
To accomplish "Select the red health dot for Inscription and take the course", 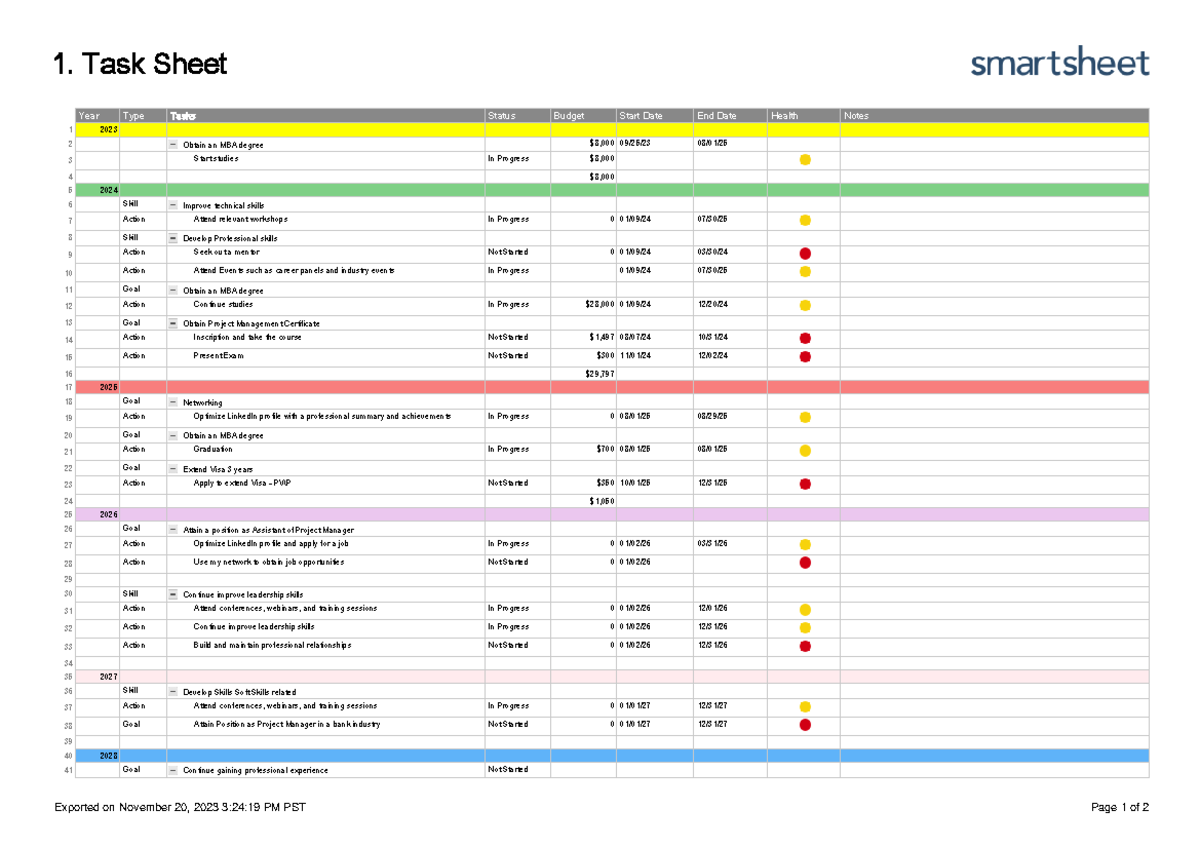I will (805, 338).
